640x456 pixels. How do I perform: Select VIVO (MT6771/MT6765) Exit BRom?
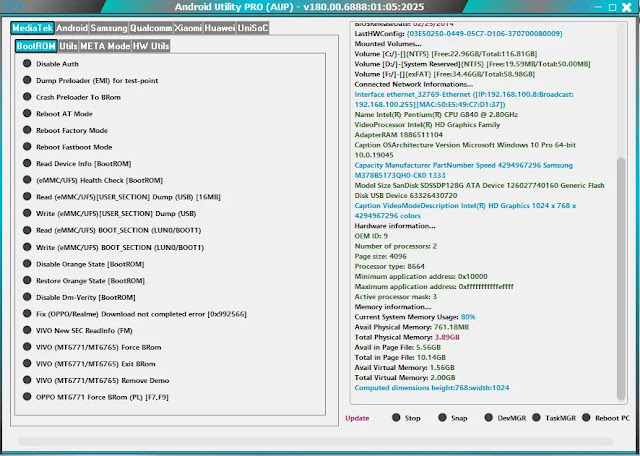tap(89, 364)
